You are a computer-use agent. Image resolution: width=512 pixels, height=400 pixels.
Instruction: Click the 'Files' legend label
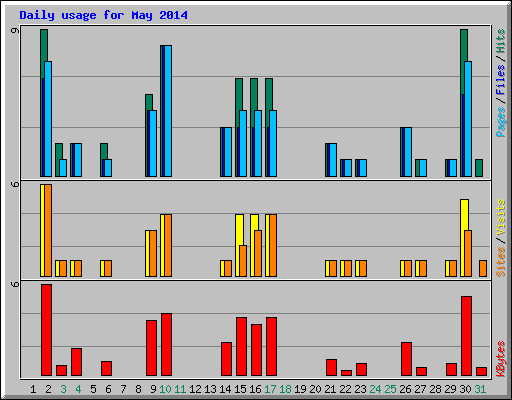500,80
